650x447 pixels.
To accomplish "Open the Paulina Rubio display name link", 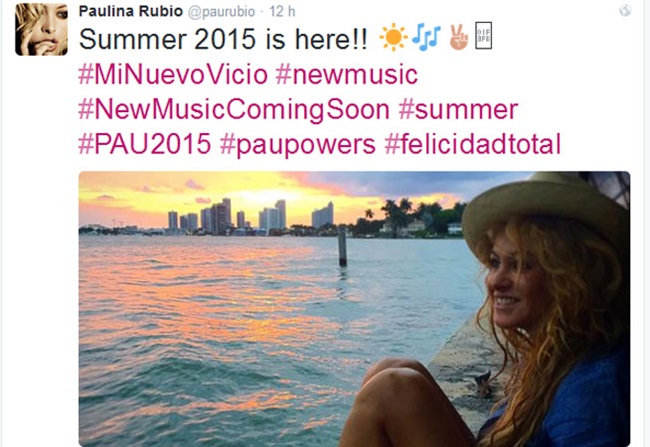I will (x=131, y=11).
